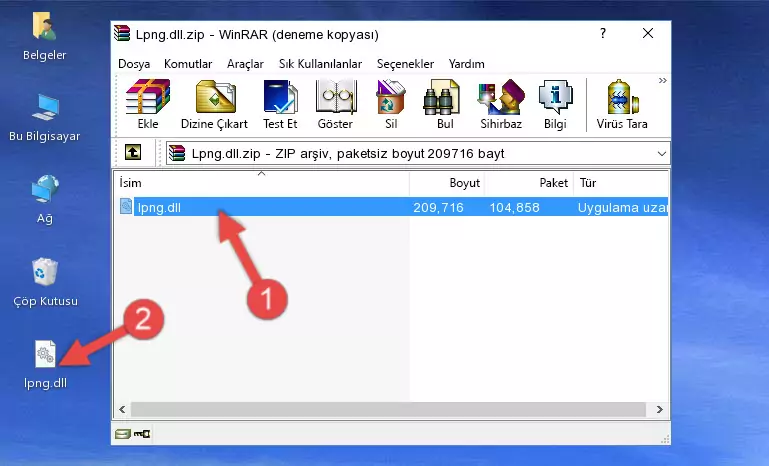Sort list by İsim column
Image resolution: width=769 pixels, height=466 pixels.
pos(262,183)
